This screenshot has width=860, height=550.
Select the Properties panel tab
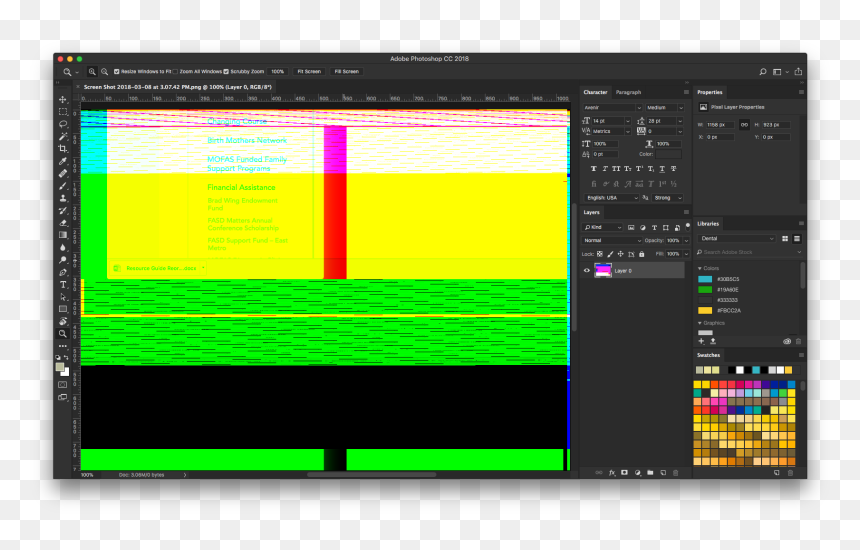coord(710,92)
